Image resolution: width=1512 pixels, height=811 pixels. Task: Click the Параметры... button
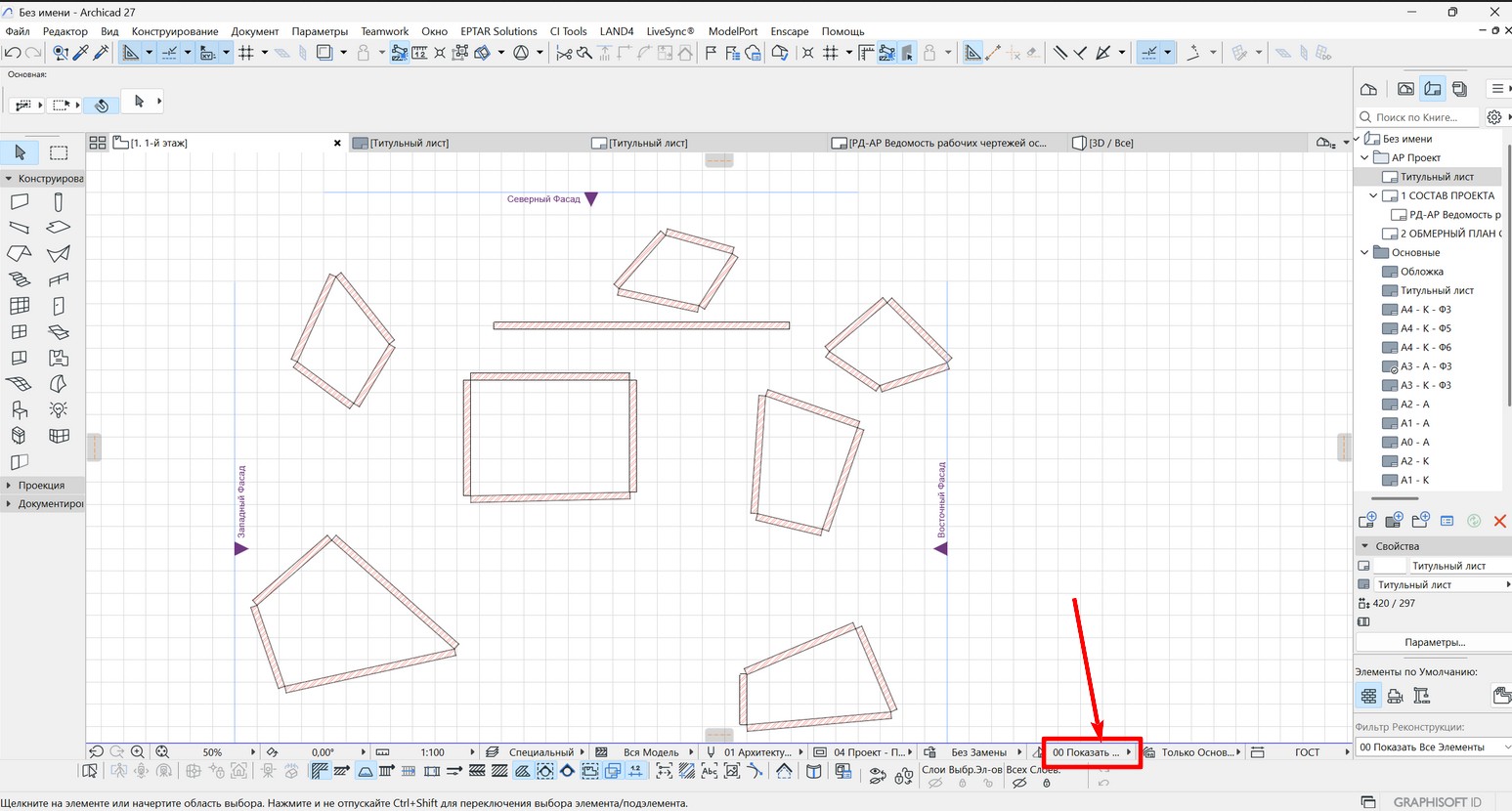[x=1434, y=642]
